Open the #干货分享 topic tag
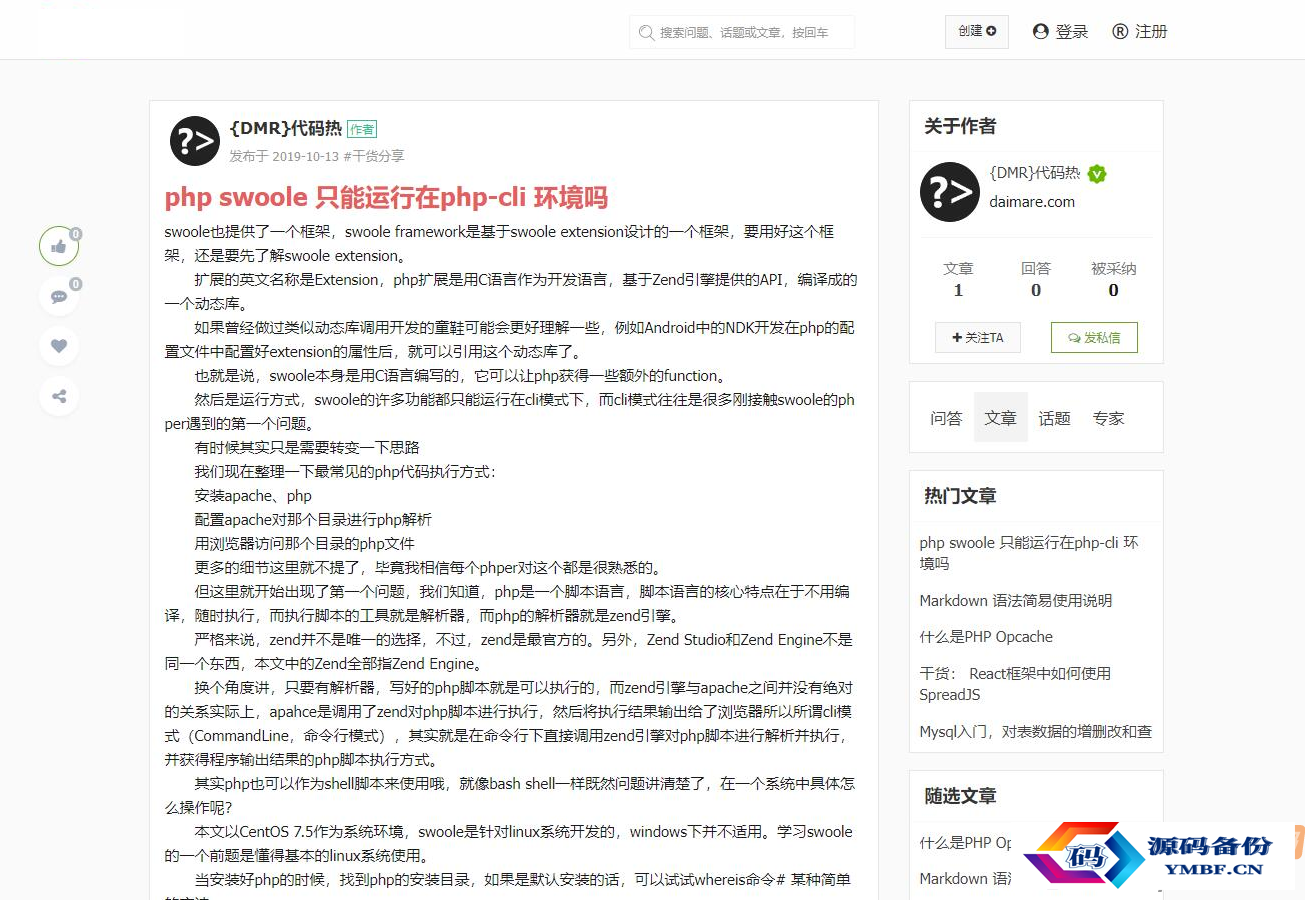This screenshot has width=1305, height=900. (374, 156)
